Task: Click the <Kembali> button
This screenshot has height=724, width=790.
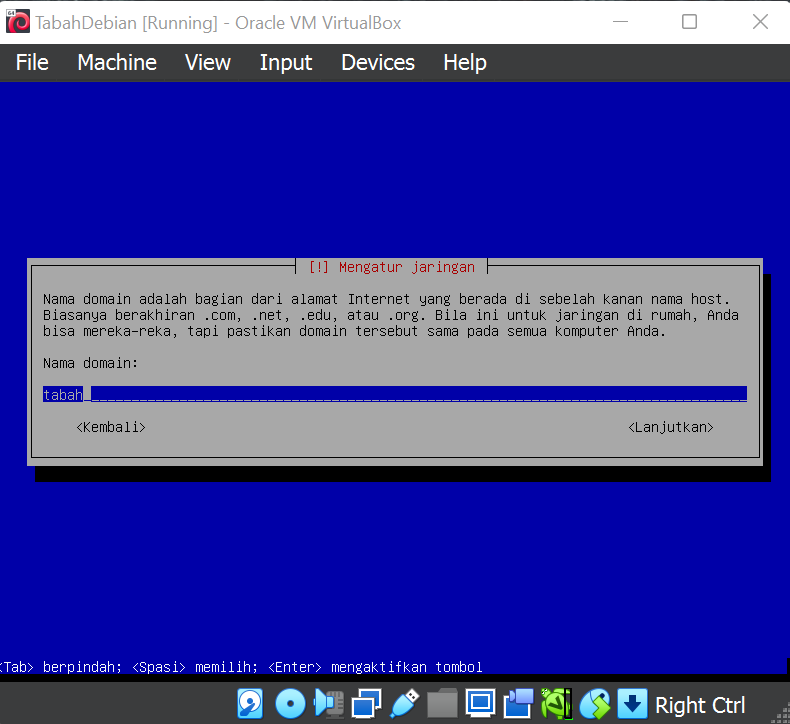Action: coord(111,427)
